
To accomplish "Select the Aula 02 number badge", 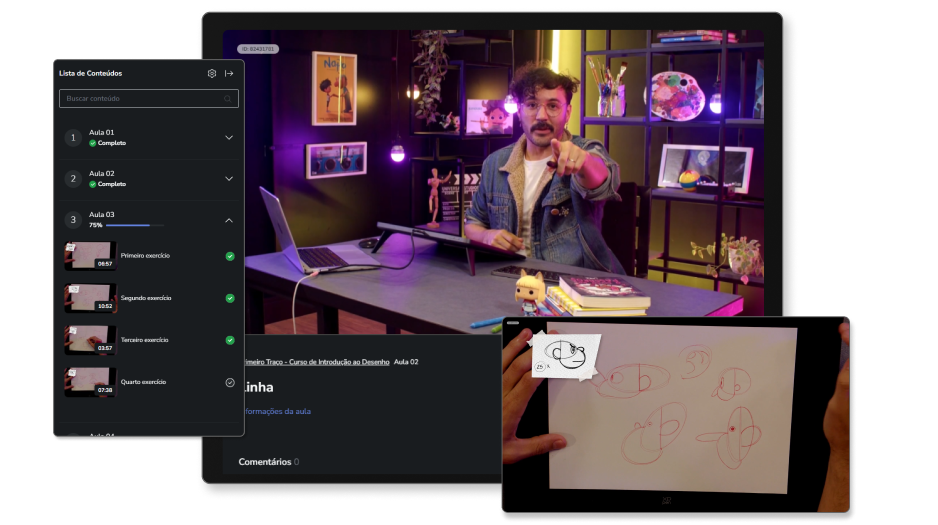I will click(x=73, y=179).
